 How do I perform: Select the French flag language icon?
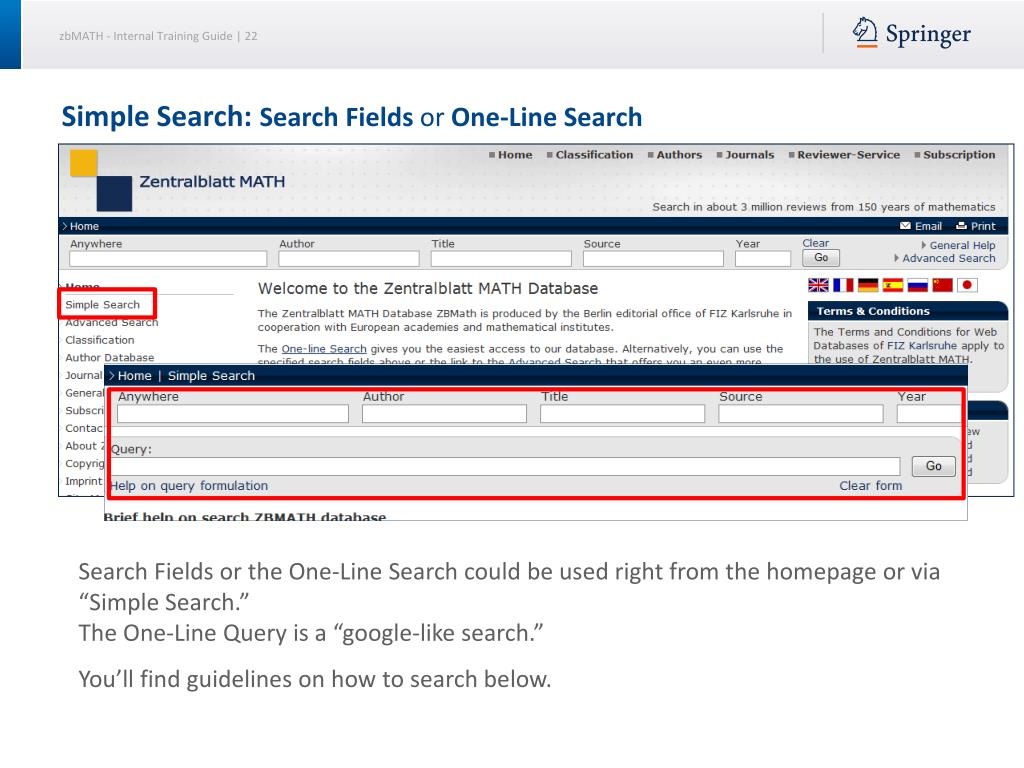[x=843, y=285]
